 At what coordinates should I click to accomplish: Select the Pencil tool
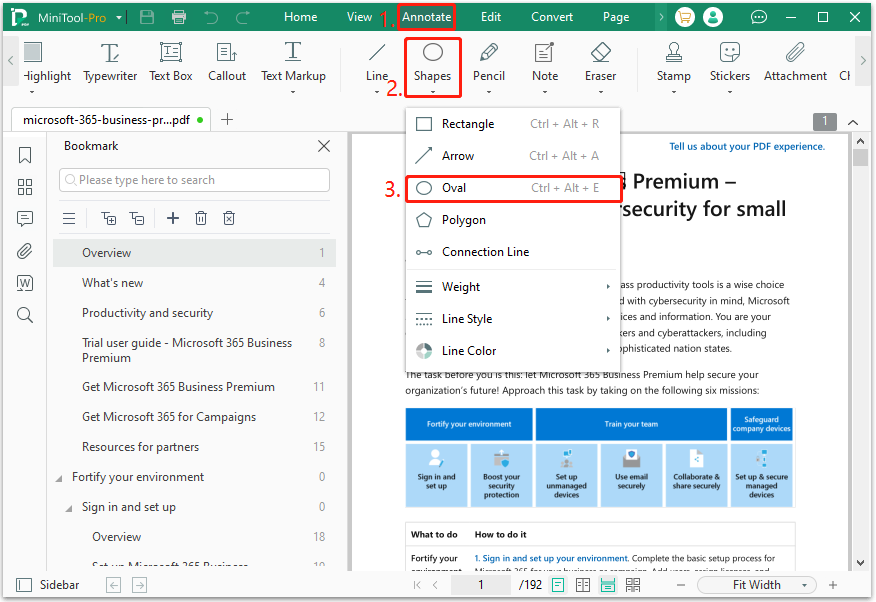pos(489,64)
